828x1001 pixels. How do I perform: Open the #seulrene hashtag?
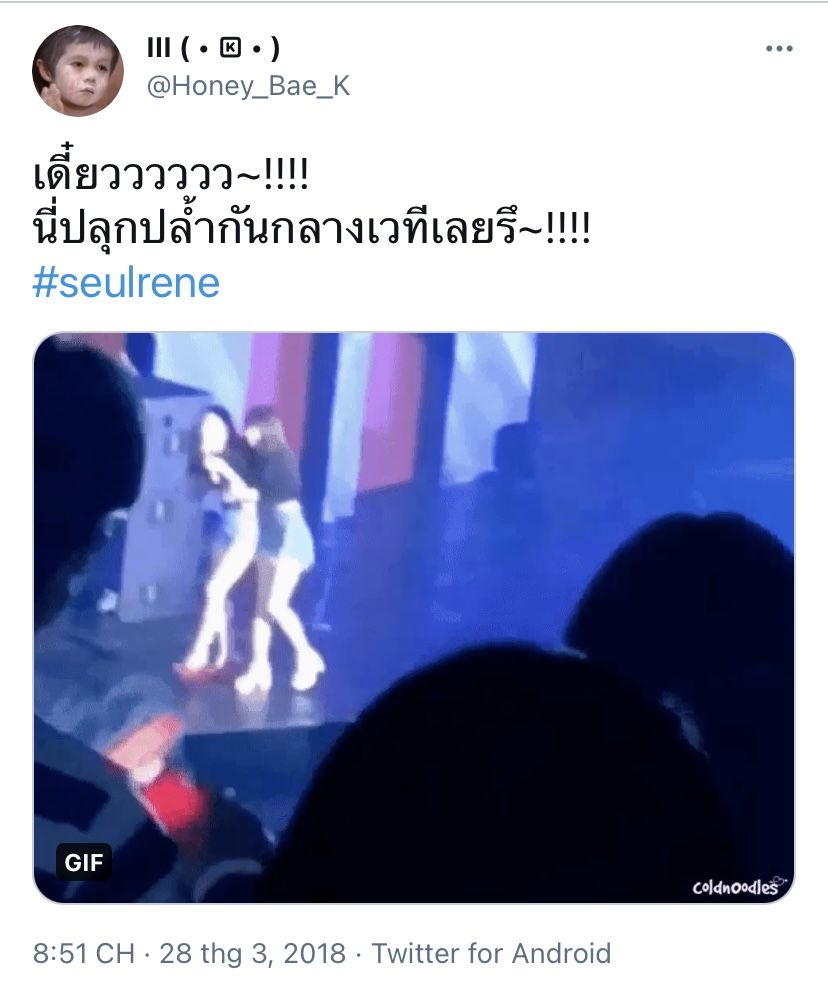(x=126, y=283)
